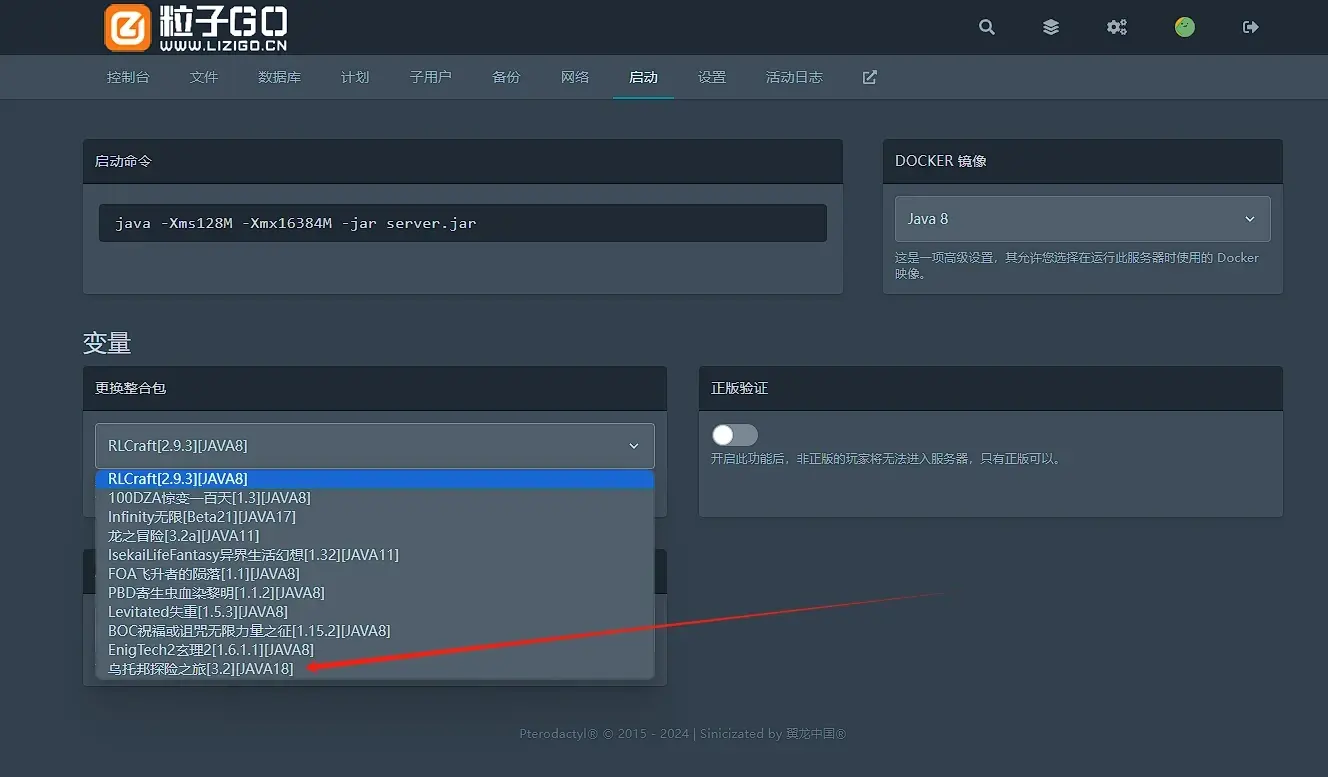This screenshot has height=777, width=1328.
Task: Choose BOC祝福或诅咒无限力量之征[1.15.2][JAVA8] option
Action: point(375,631)
